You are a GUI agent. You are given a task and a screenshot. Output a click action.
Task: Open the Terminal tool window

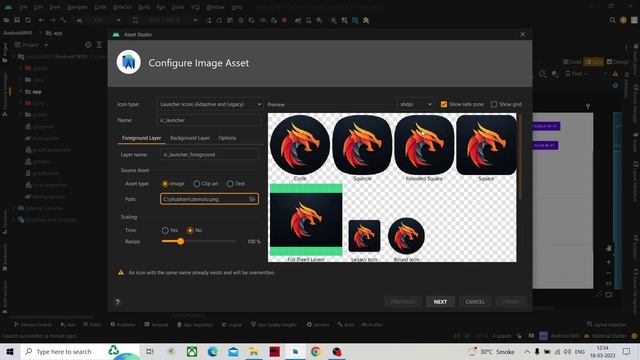coord(156,325)
